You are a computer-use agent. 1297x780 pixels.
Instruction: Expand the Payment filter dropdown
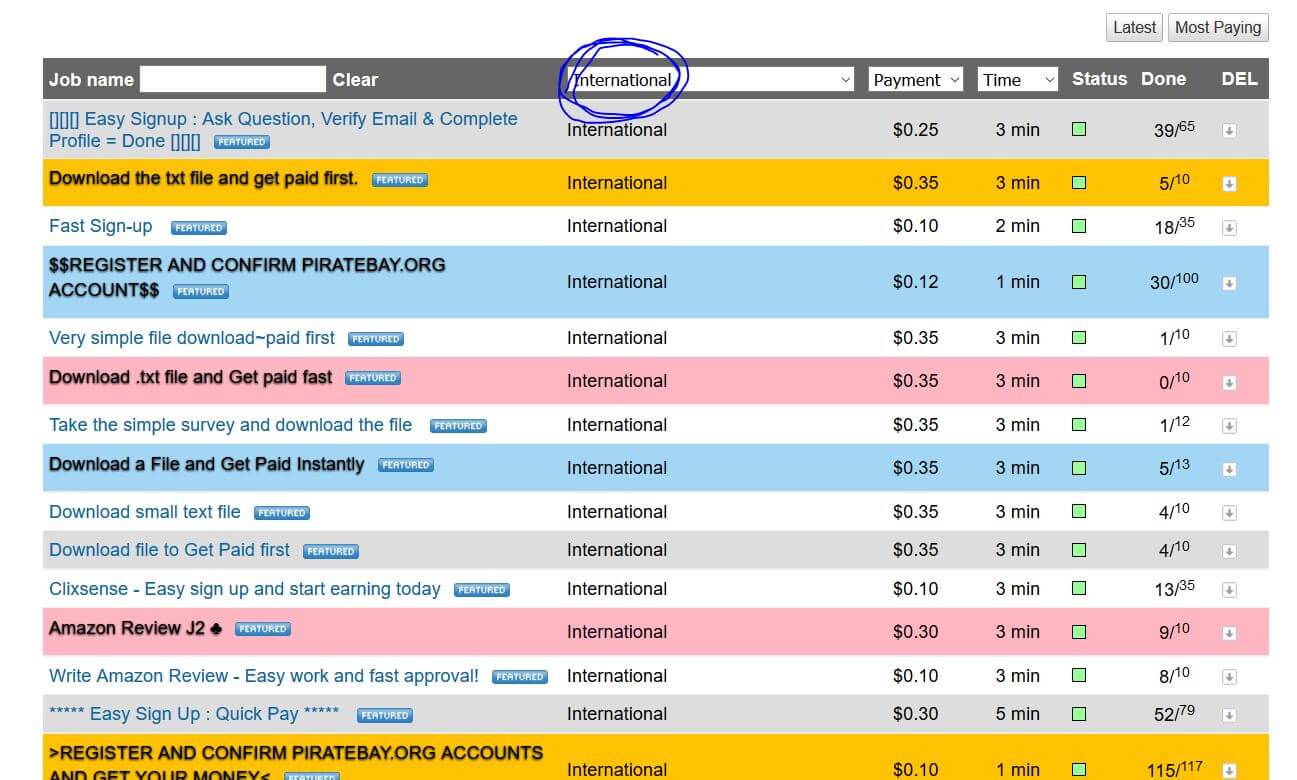(x=915, y=80)
